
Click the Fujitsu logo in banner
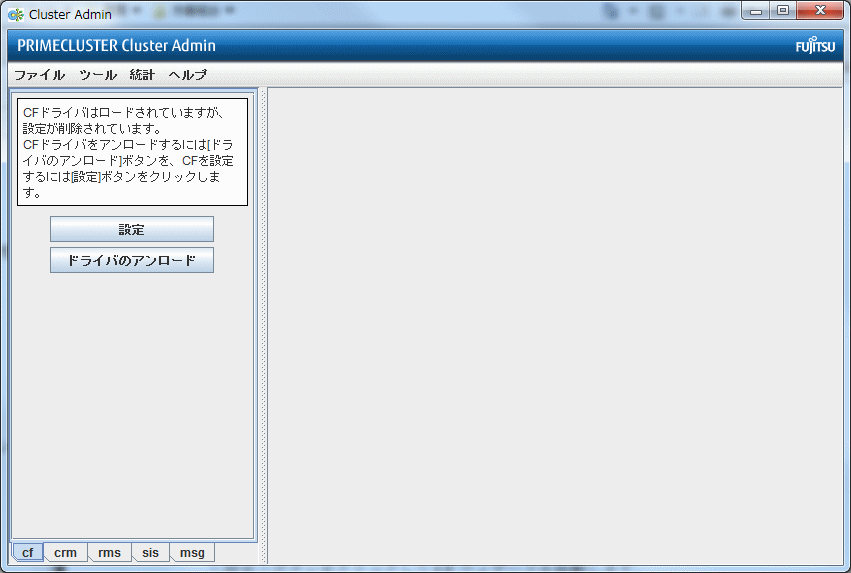coord(815,46)
